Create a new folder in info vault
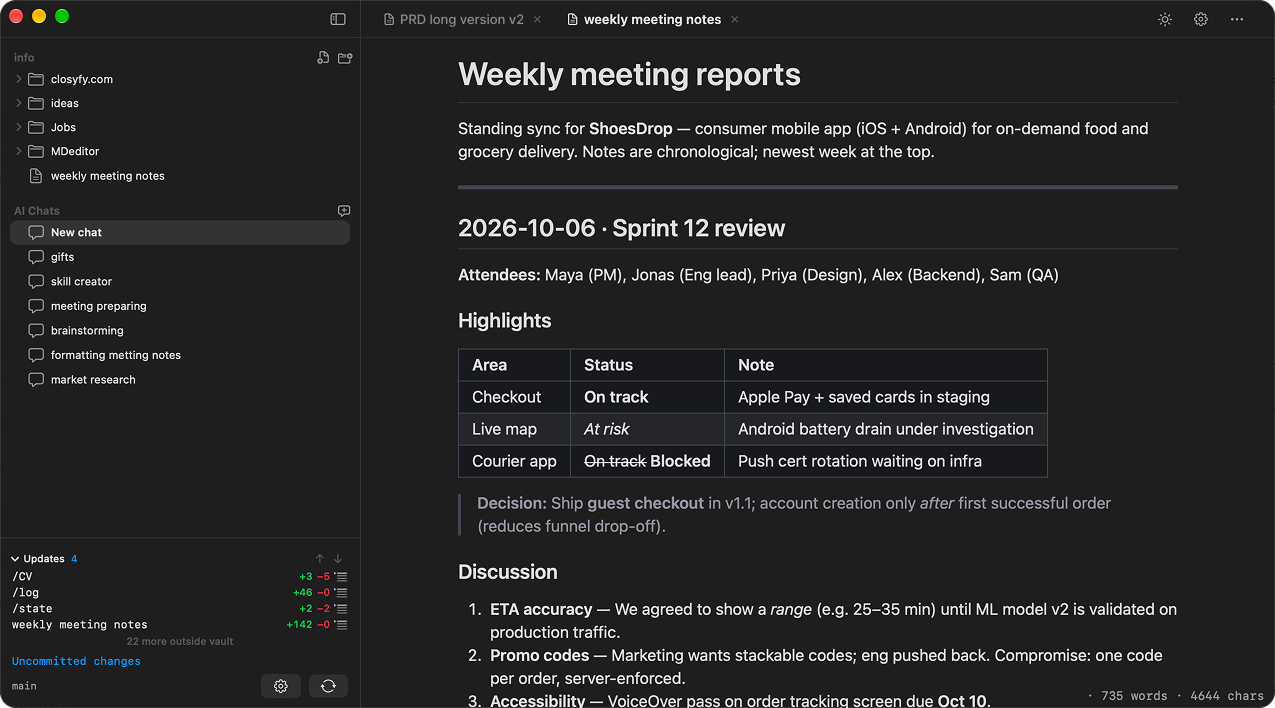Viewport: 1275px width, 708px height. coord(345,58)
